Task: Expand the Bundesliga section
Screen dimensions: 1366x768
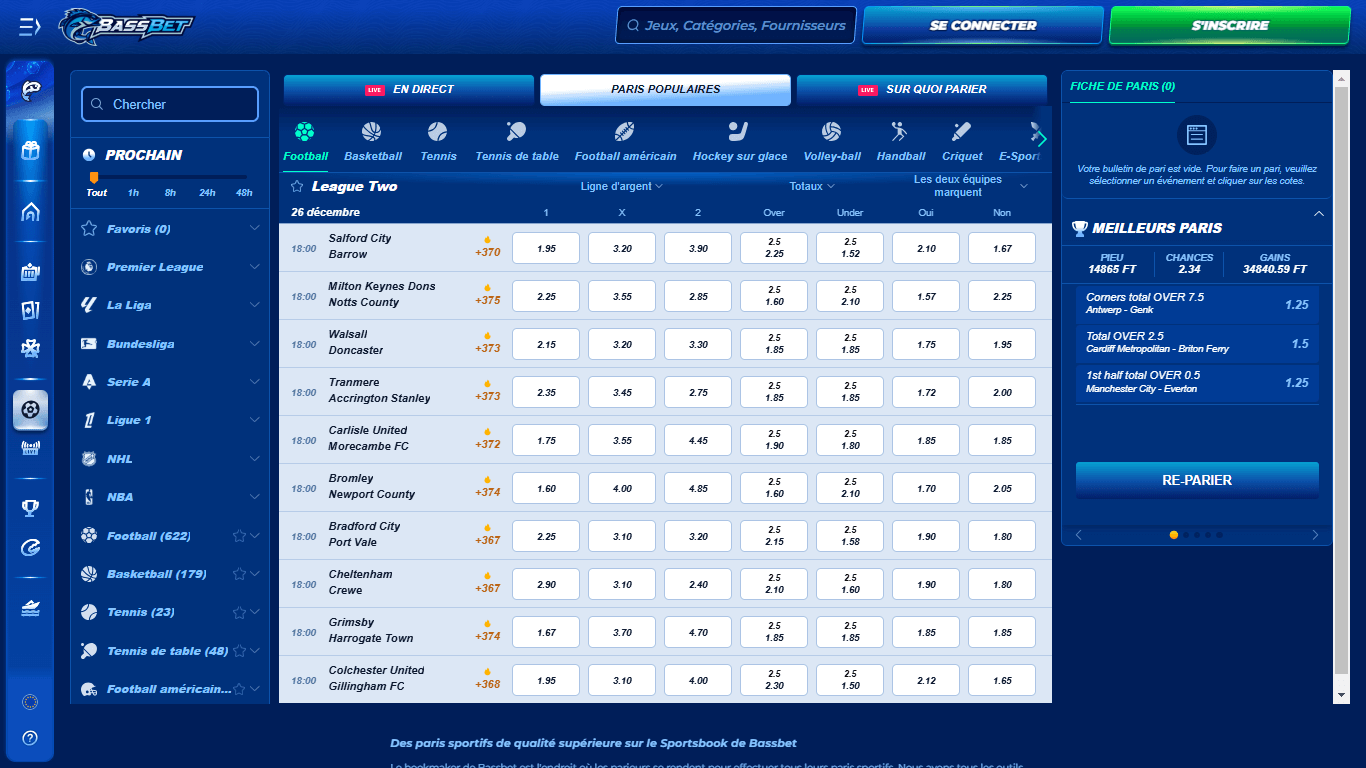Action: tap(170, 344)
